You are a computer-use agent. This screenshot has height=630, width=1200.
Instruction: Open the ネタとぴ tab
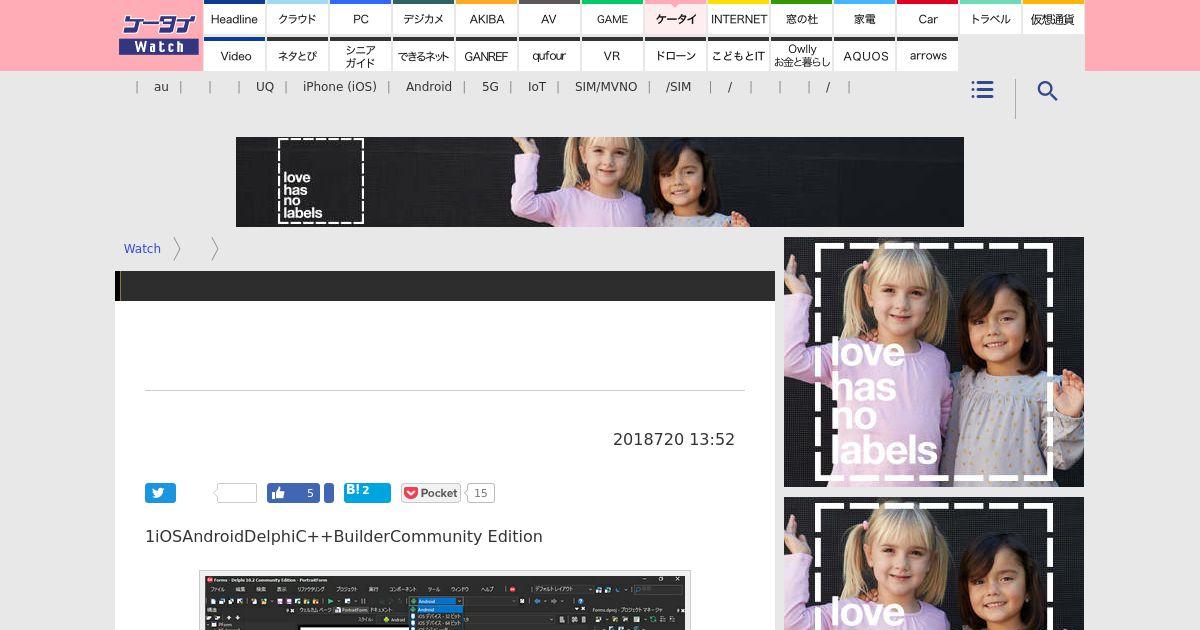tap(297, 55)
